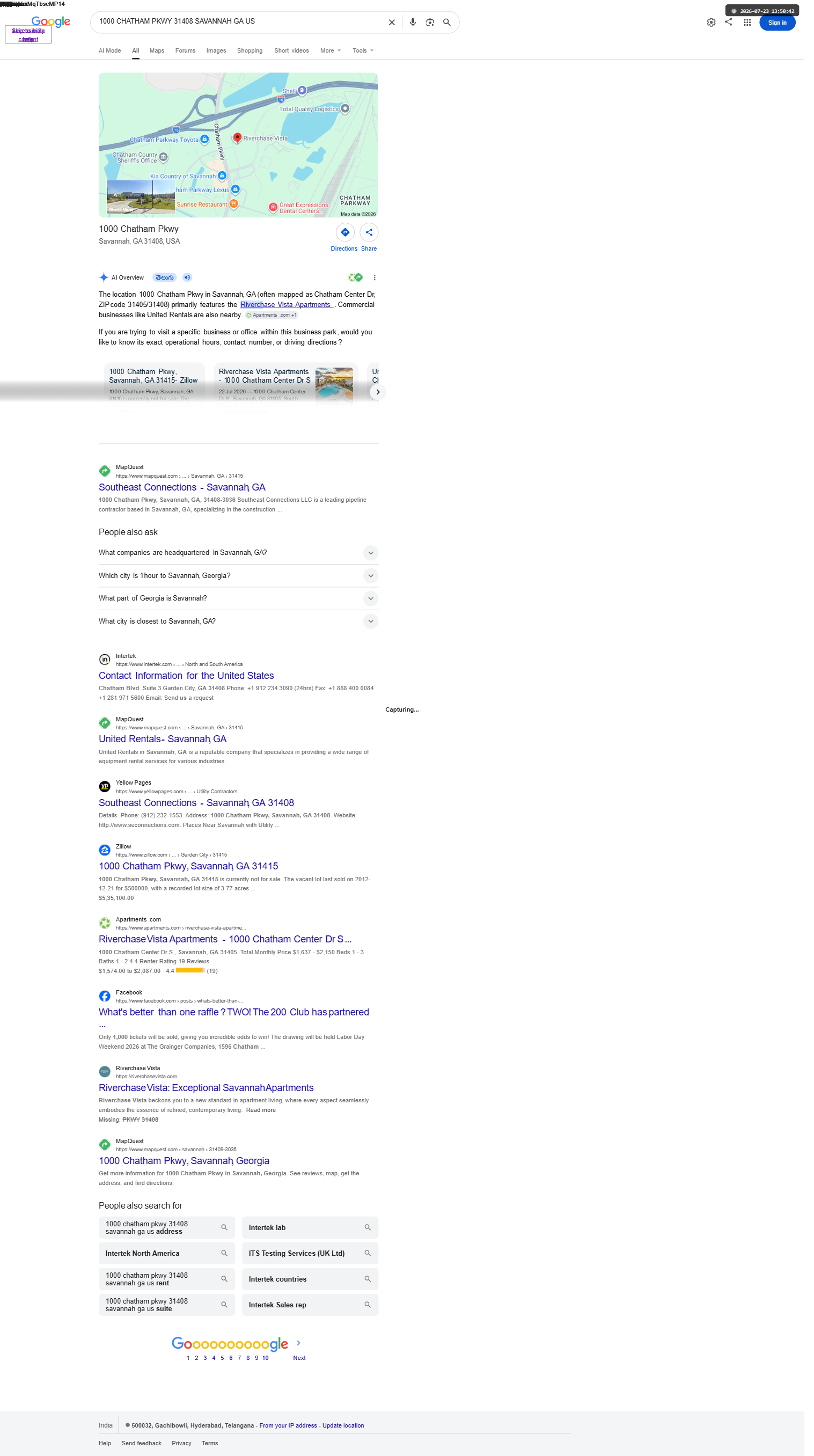Select the Telugu language chip in AI Overview

(x=165, y=277)
